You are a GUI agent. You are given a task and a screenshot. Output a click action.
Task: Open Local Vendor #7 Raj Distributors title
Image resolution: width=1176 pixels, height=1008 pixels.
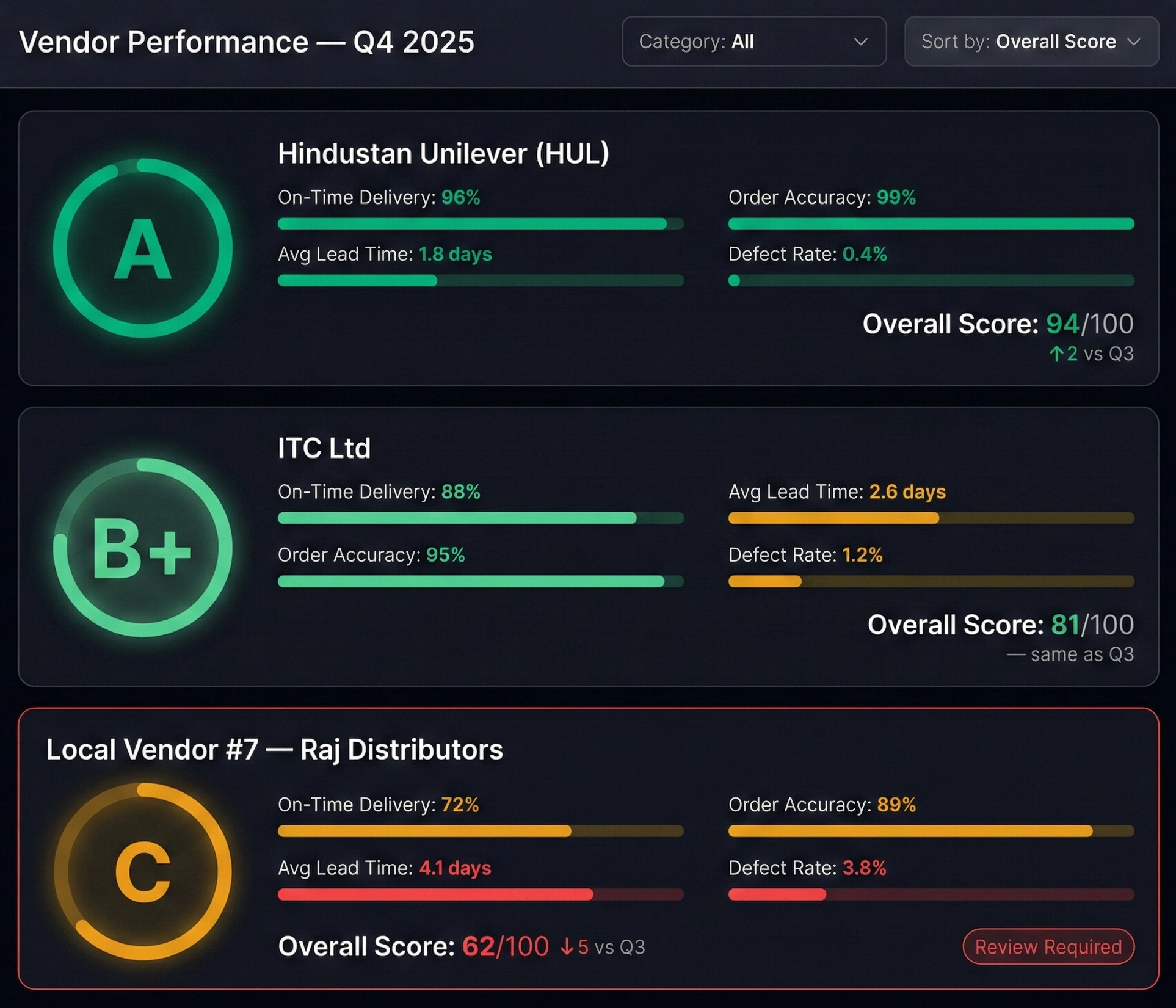point(274,750)
